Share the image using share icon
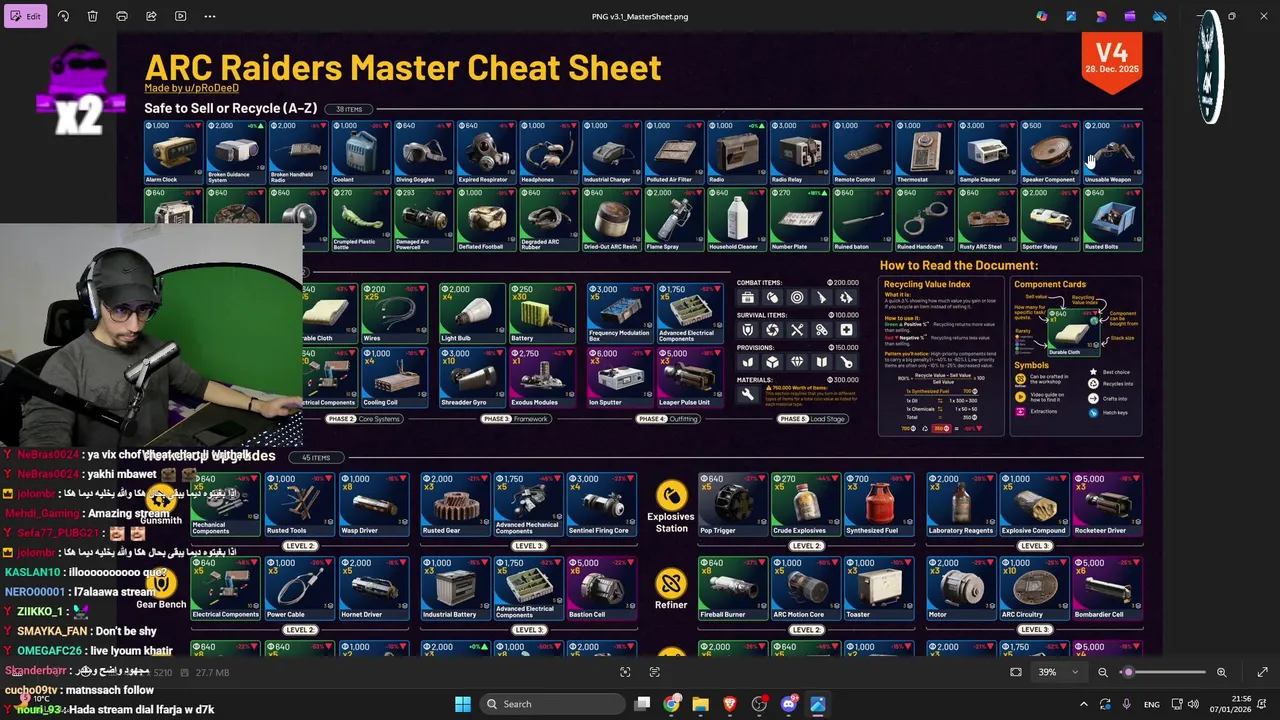 point(151,16)
